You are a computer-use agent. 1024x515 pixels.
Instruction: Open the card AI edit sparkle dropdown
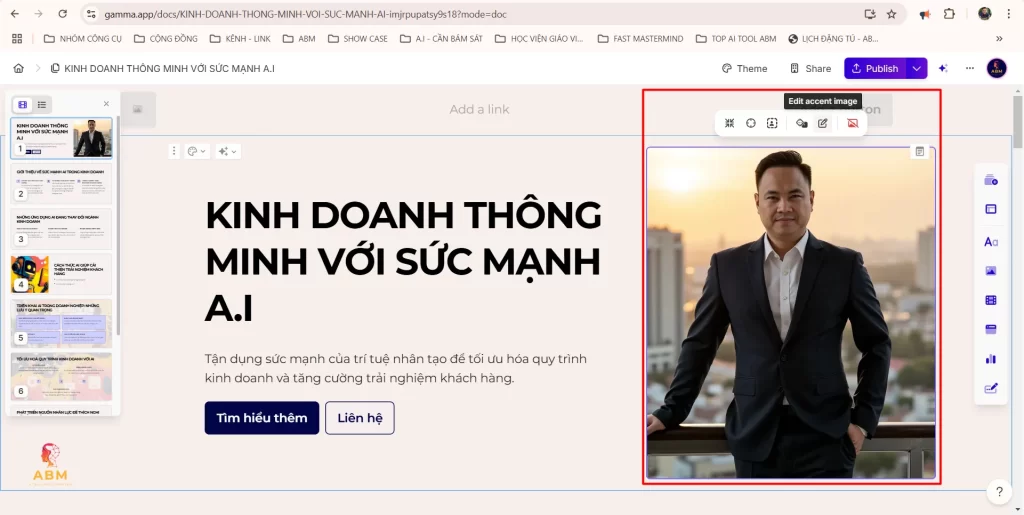coord(227,151)
